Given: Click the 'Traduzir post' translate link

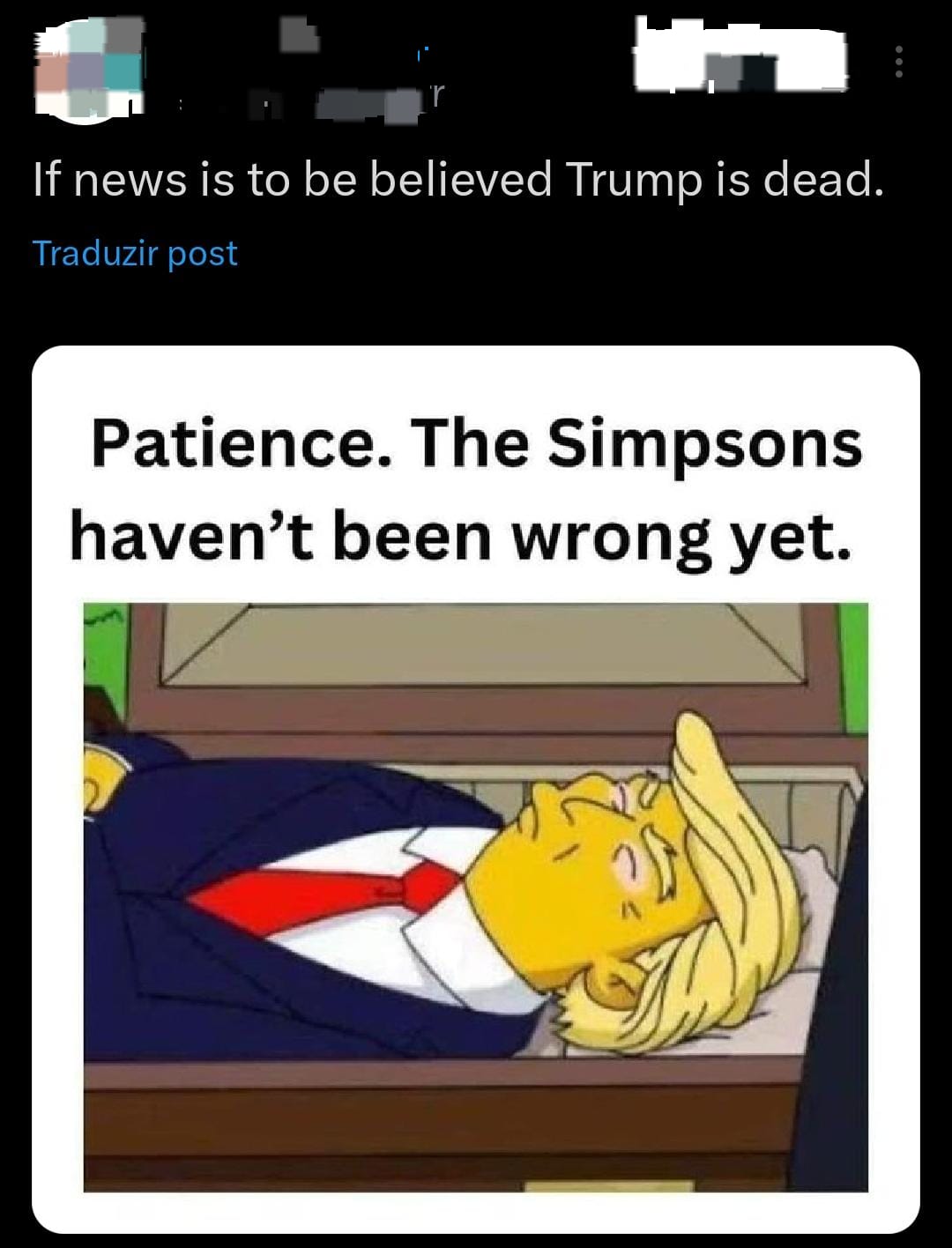Looking at the screenshot, I should [135, 253].
